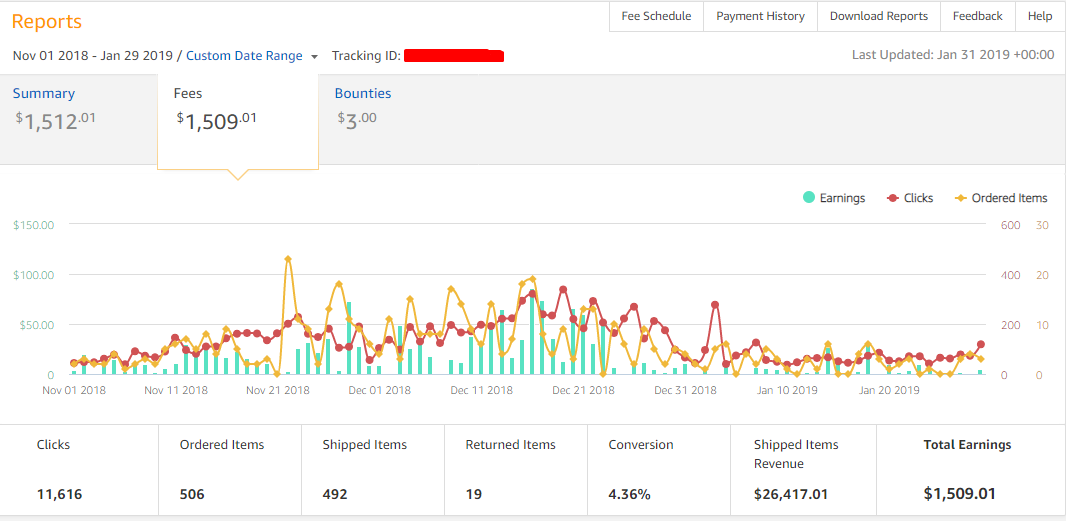Toggle the Earnings legend circle icon

[x=809, y=198]
